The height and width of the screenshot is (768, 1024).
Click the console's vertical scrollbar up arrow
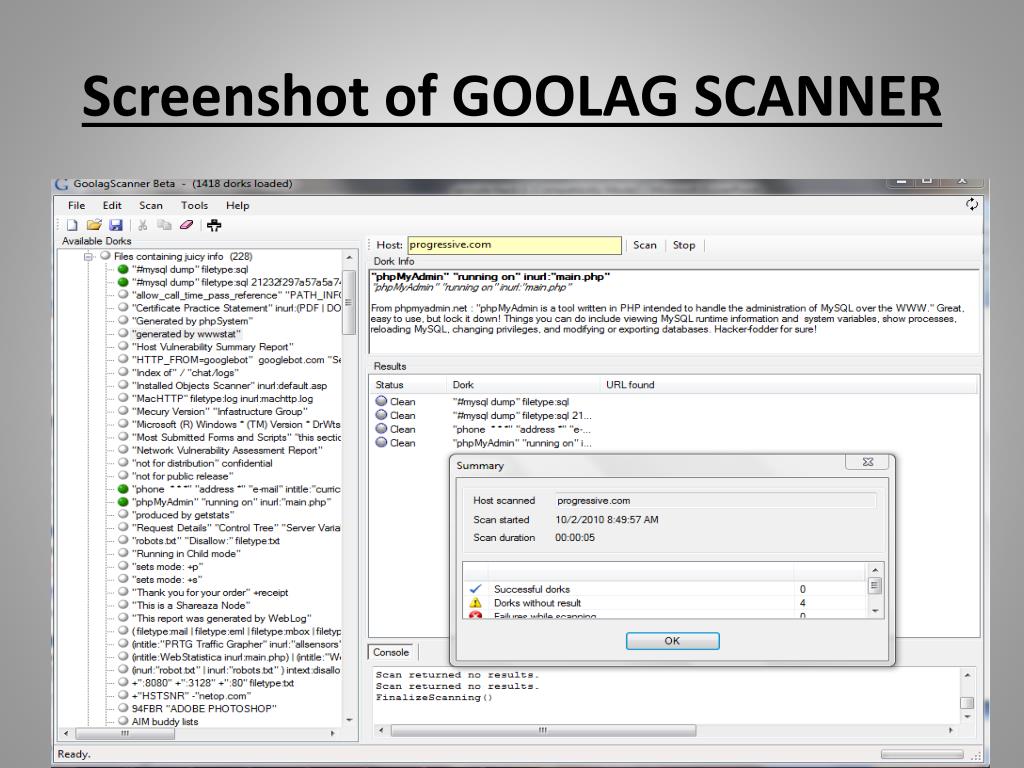(967, 675)
